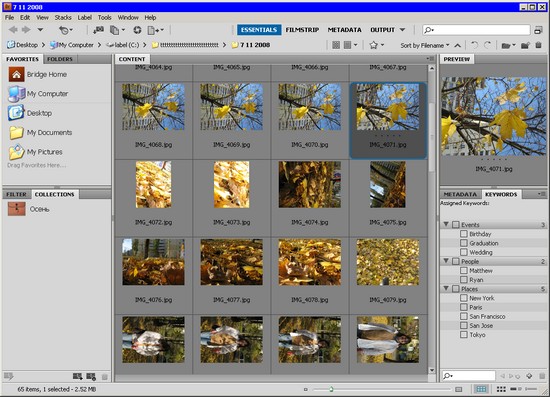Open the File menu
Screen dimensions: 550x397
(x=9, y=17)
